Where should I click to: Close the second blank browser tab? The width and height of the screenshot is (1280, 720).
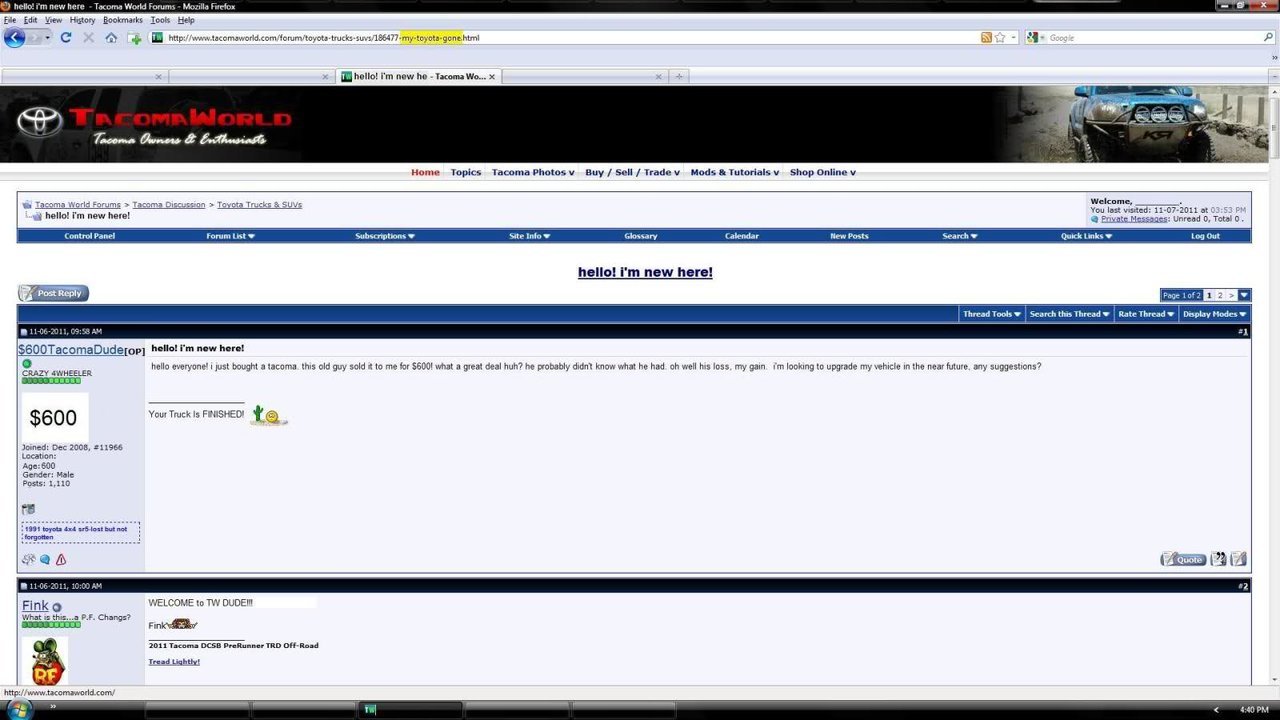(325, 76)
